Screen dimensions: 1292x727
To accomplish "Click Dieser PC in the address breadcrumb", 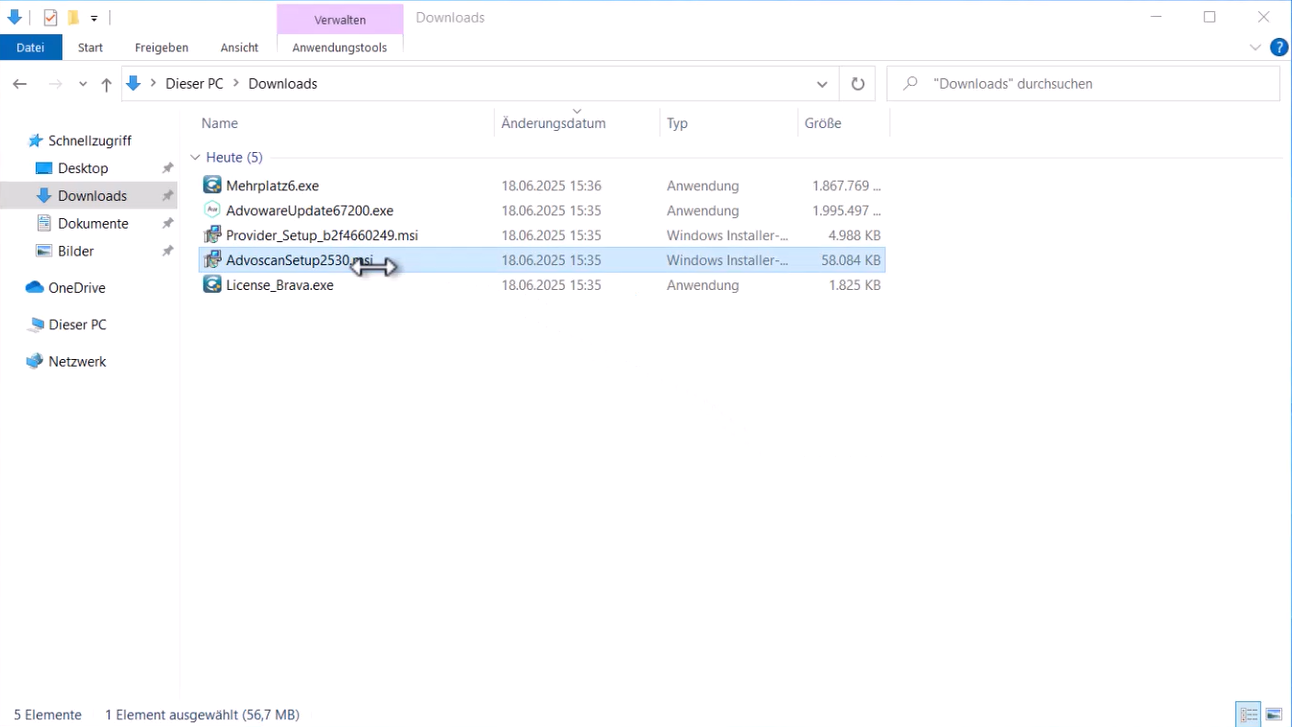I will pos(194,84).
